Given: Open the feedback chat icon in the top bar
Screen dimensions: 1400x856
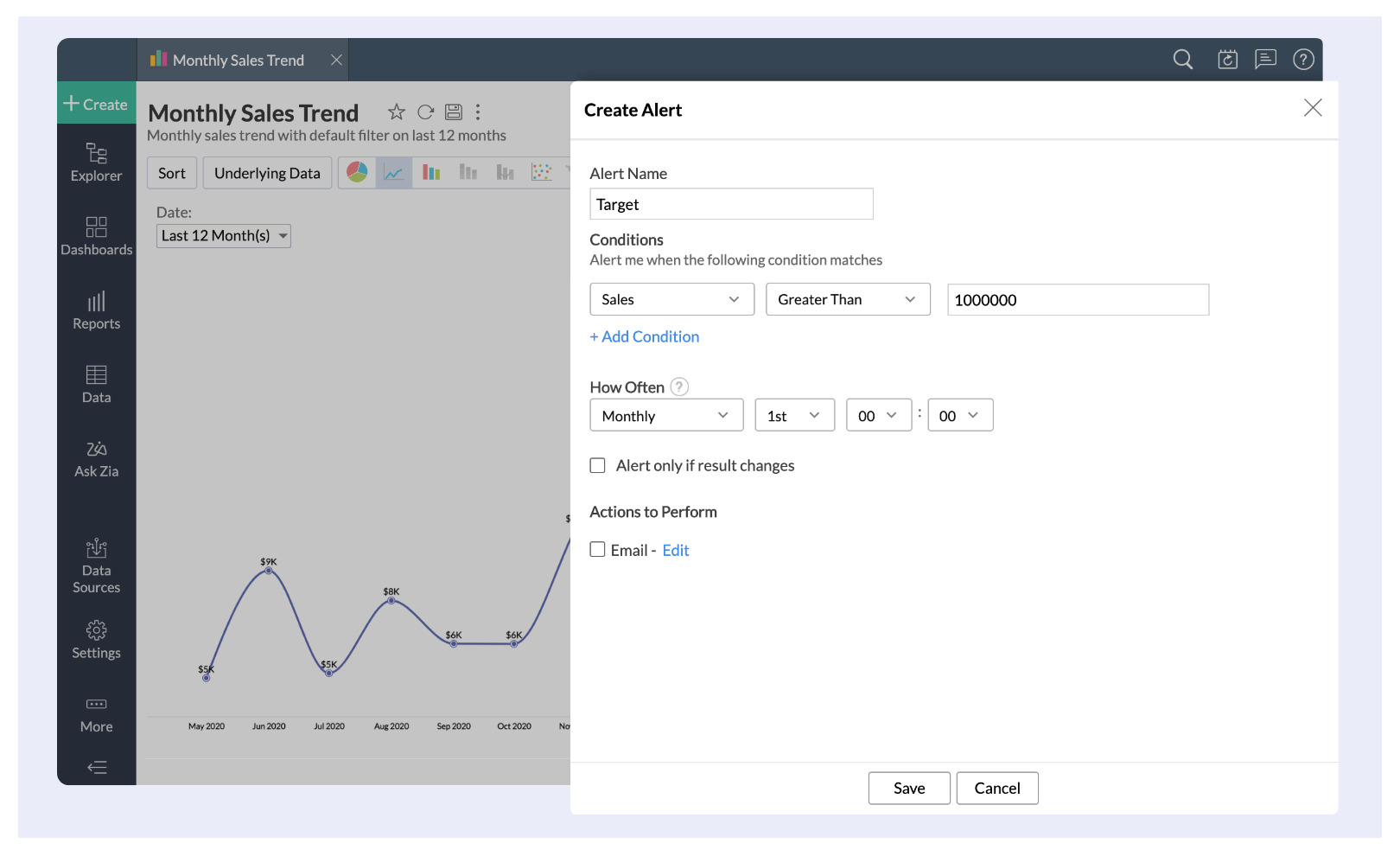Looking at the screenshot, I should (x=1265, y=60).
